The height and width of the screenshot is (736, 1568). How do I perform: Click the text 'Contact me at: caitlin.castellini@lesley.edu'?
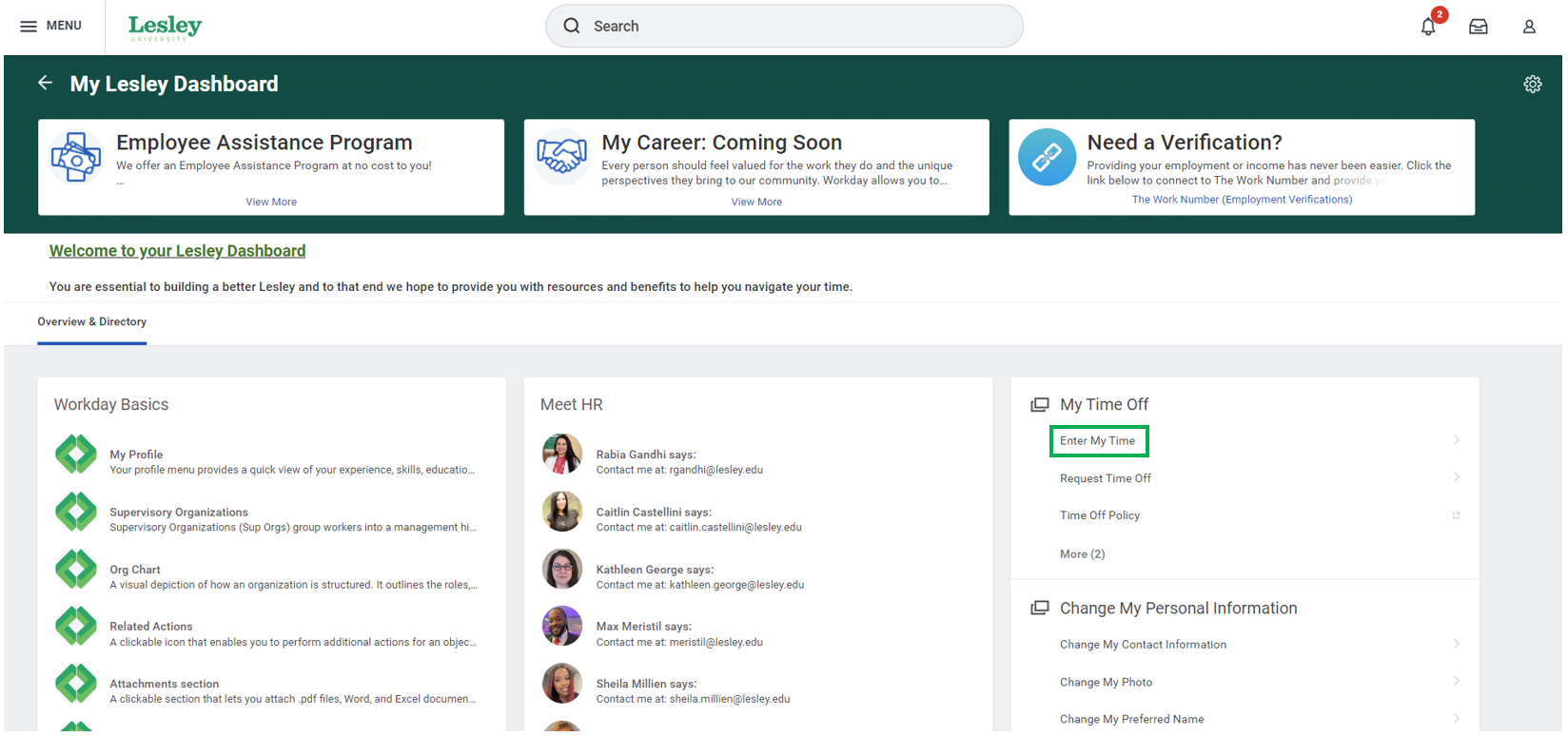click(699, 528)
